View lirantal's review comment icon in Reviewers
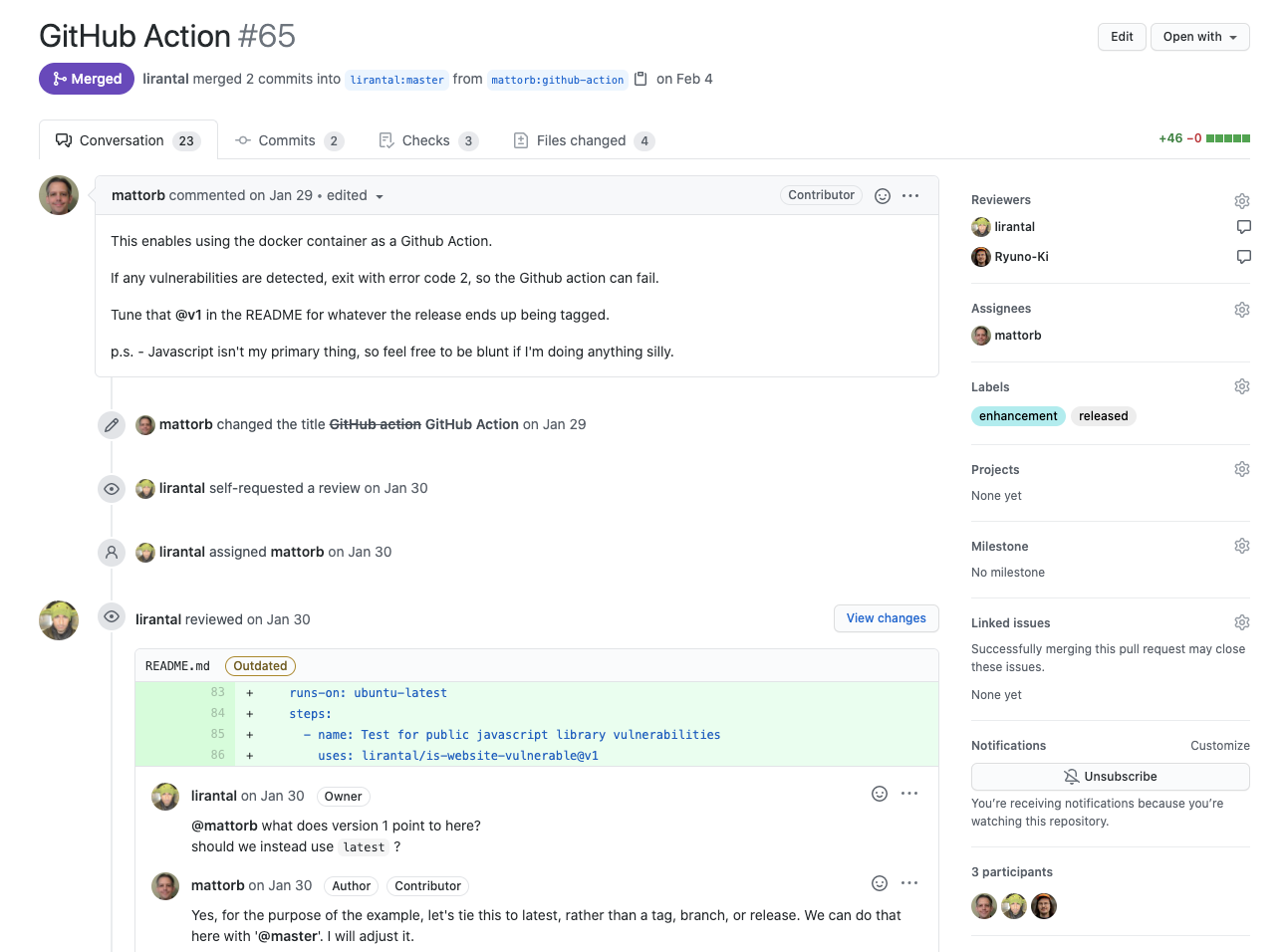Viewport: 1287px width, 952px height. [1243, 227]
